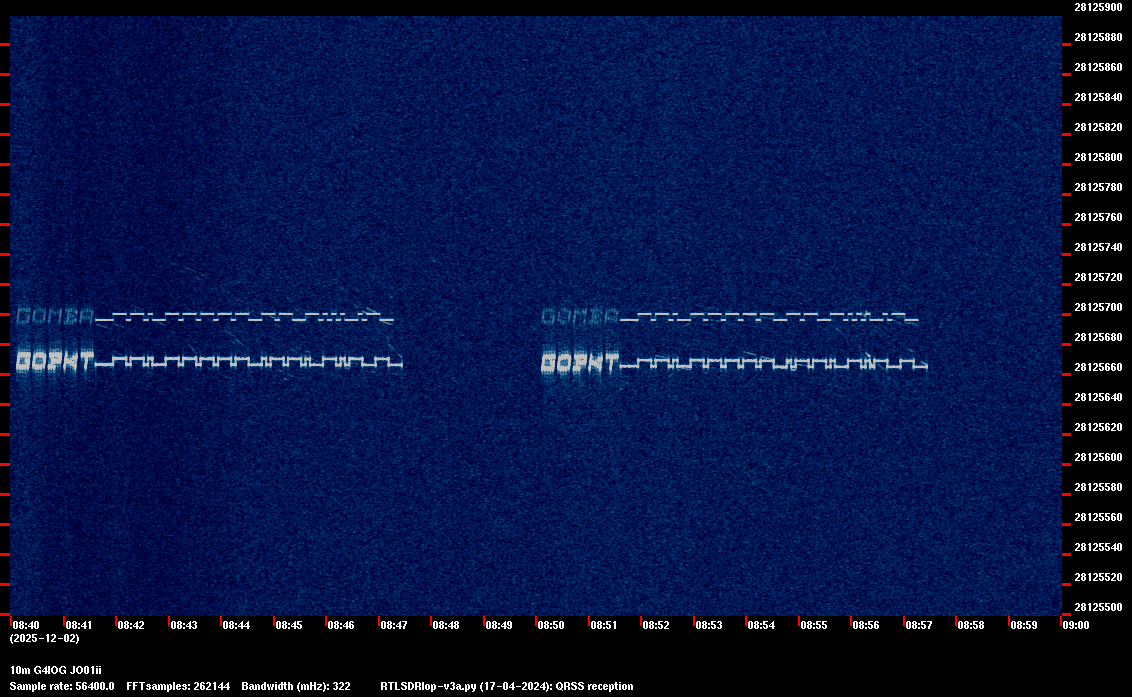Click the 28125880 frequency label

pyautogui.click(x=1098, y=37)
